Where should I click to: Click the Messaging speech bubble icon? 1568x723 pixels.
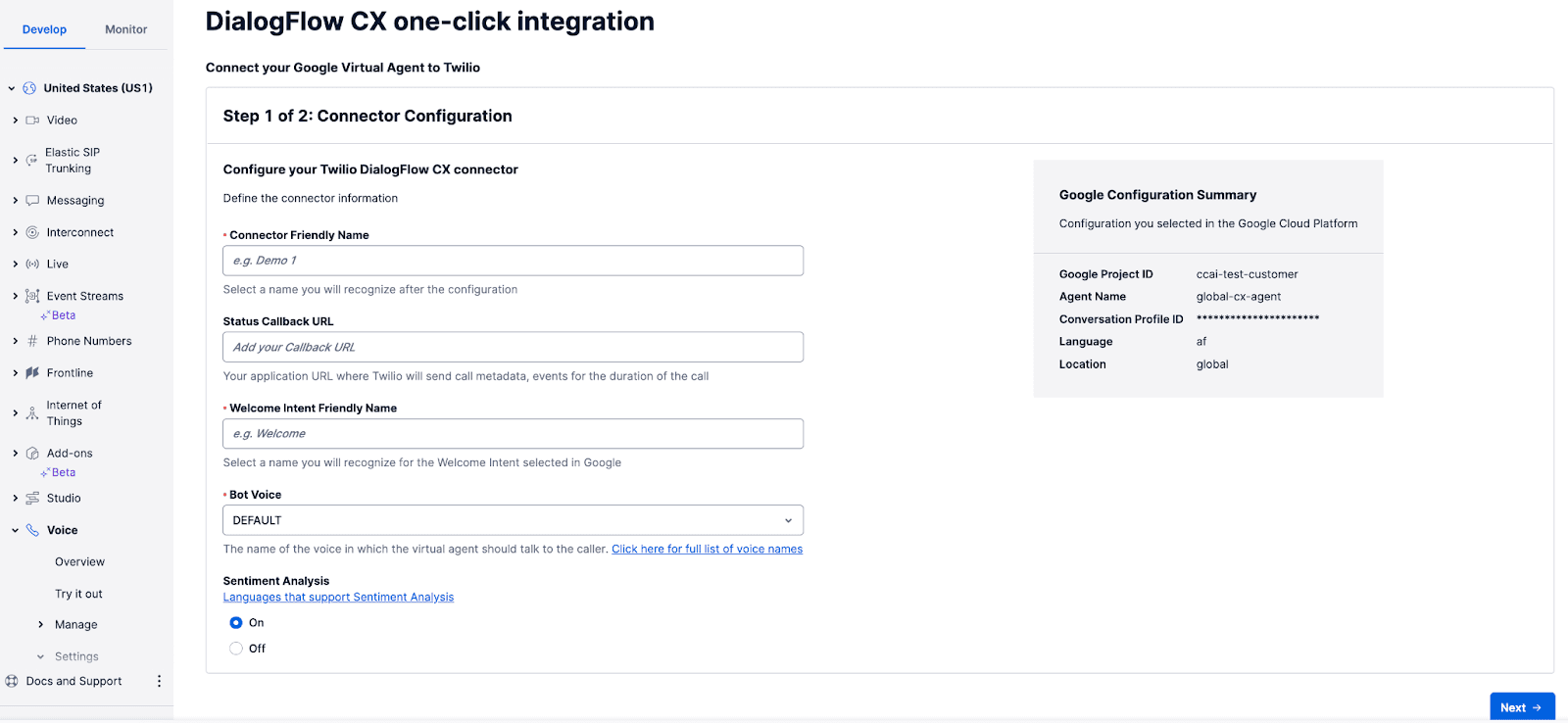click(x=32, y=200)
